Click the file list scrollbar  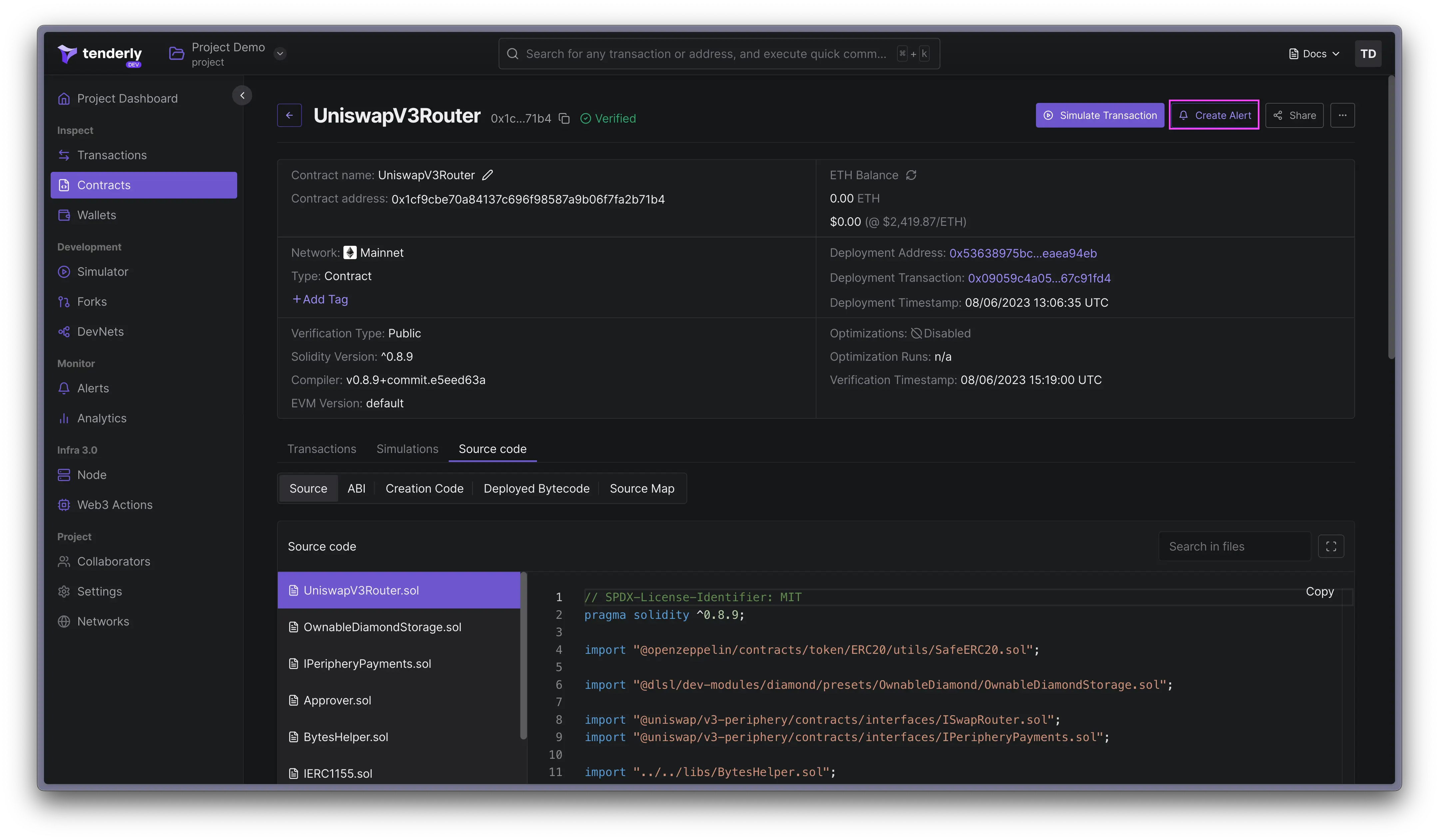coord(523,655)
